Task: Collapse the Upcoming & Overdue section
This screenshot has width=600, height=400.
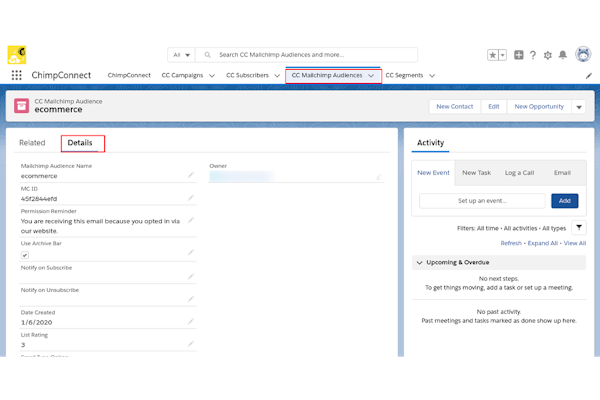Action: (420, 262)
